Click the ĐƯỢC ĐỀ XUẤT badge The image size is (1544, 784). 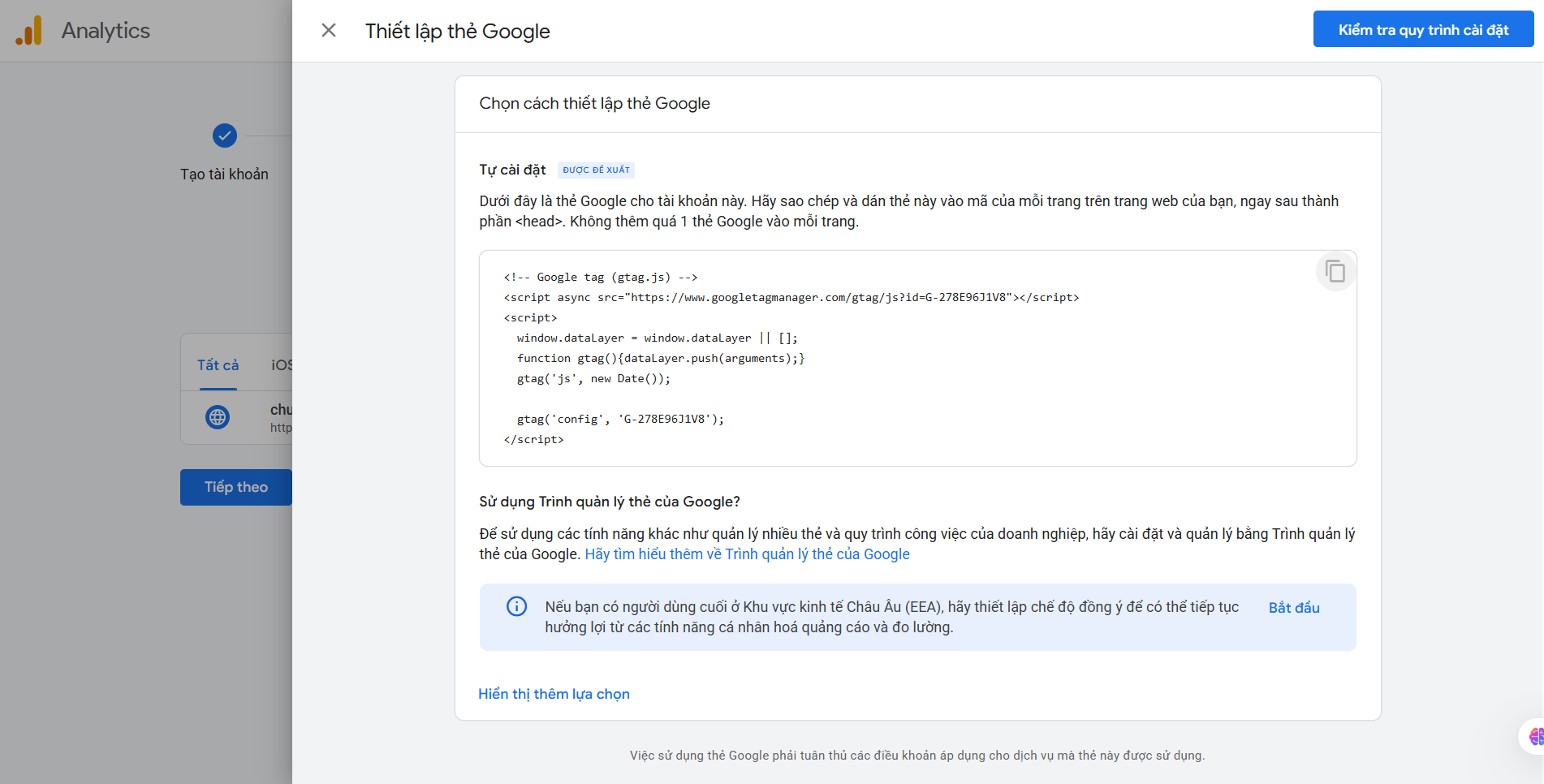pos(596,170)
